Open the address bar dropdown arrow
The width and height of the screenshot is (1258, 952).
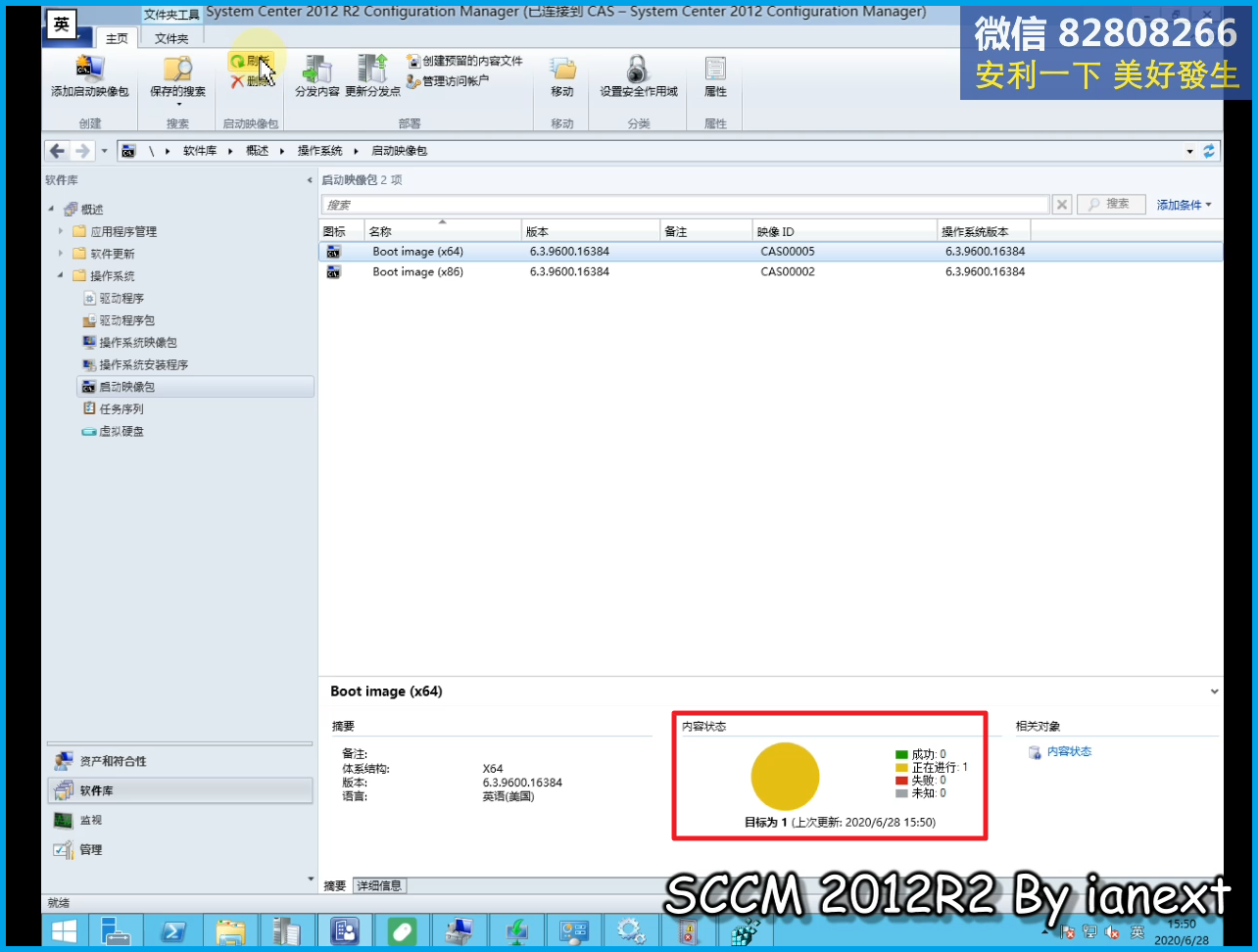coord(1190,151)
